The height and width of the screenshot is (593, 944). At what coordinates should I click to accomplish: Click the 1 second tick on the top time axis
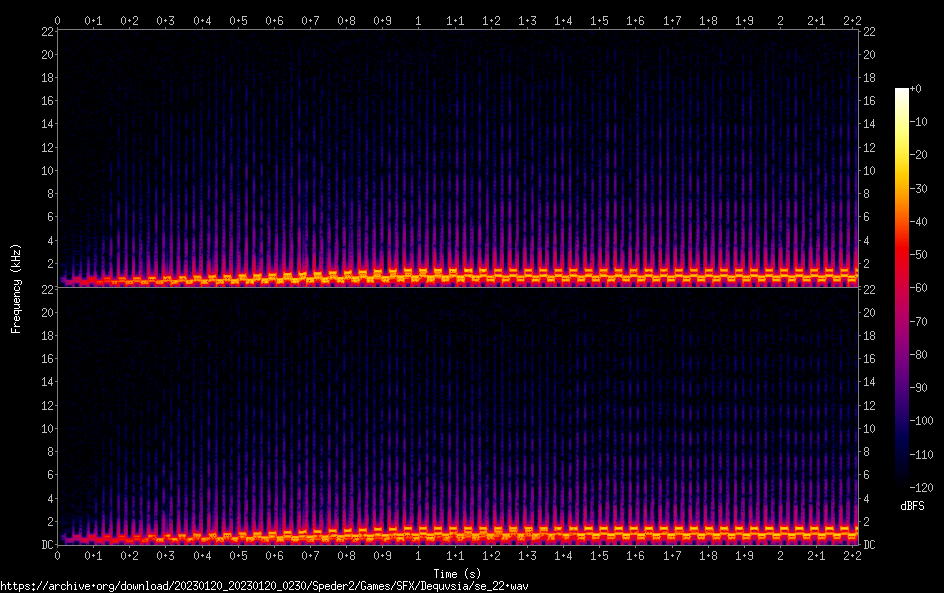coord(418,20)
